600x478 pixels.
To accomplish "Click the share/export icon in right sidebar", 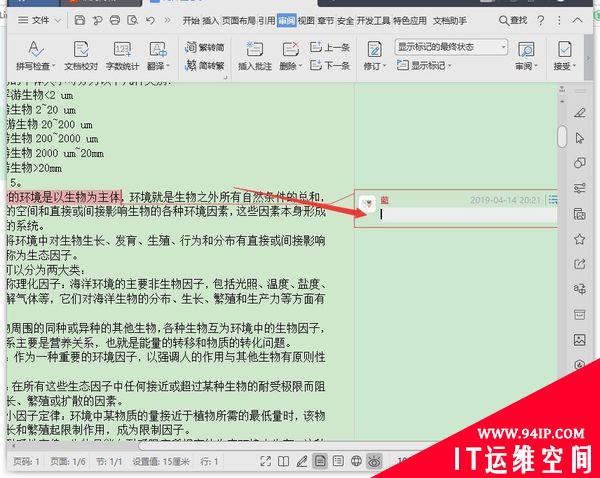I will pyautogui.click(x=579, y=264).
